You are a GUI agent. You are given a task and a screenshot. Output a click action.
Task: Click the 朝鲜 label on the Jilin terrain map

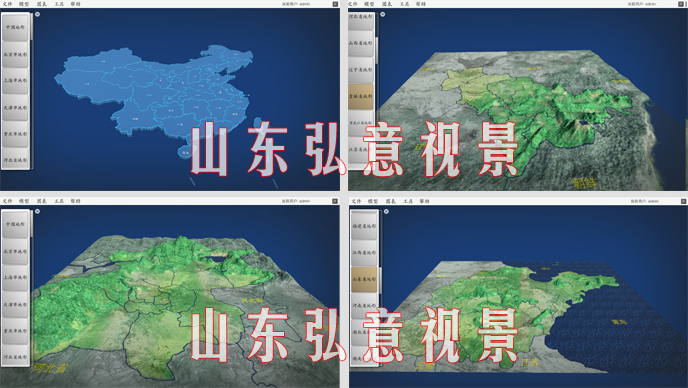coord(585,183)
